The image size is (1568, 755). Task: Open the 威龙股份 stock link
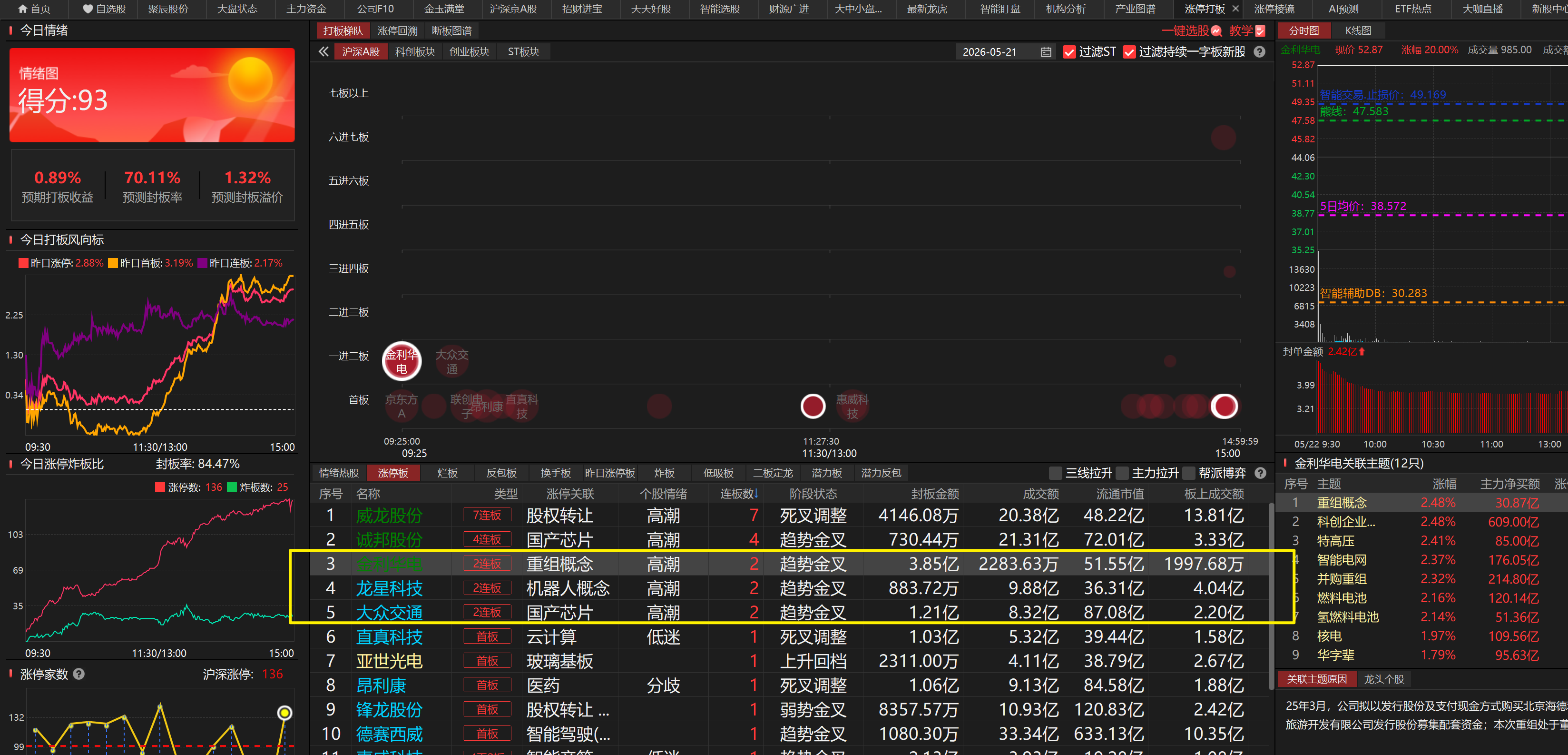[389, 516]
